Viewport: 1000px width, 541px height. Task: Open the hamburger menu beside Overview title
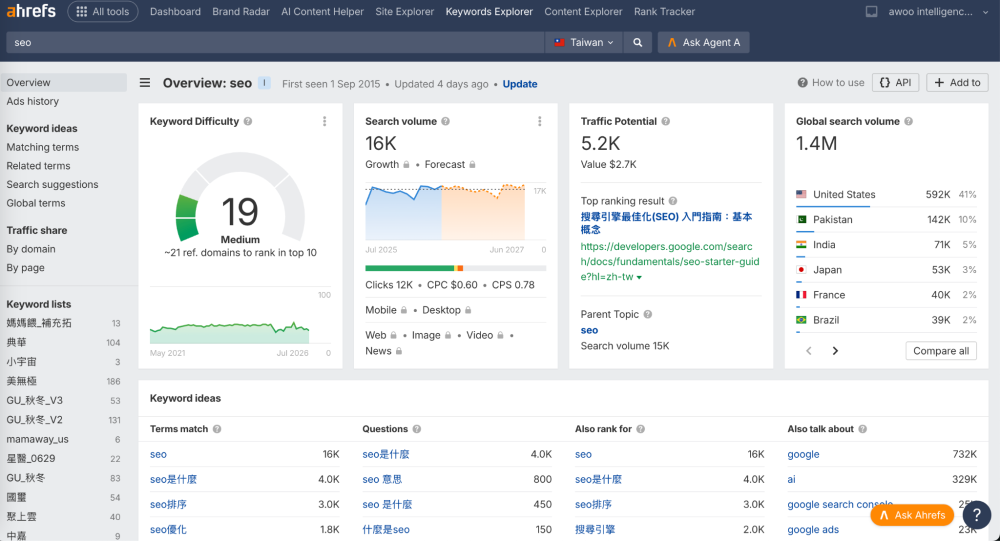coord(145,83)
